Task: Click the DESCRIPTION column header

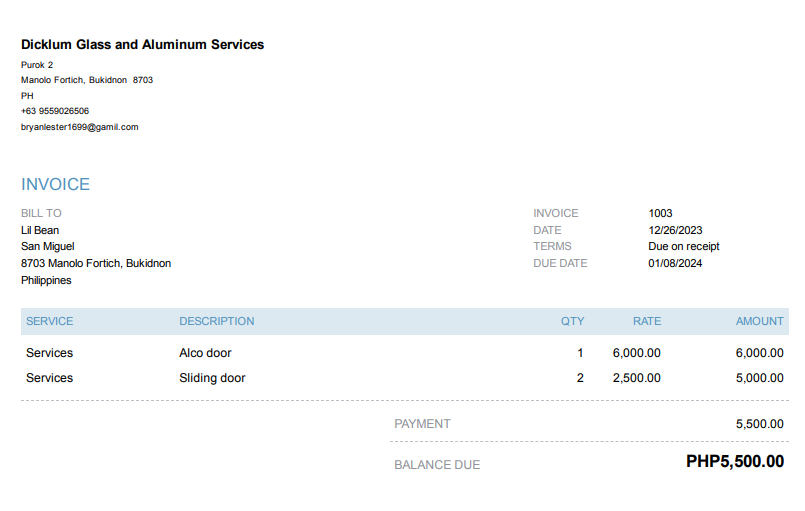Action: coord(217,321)
